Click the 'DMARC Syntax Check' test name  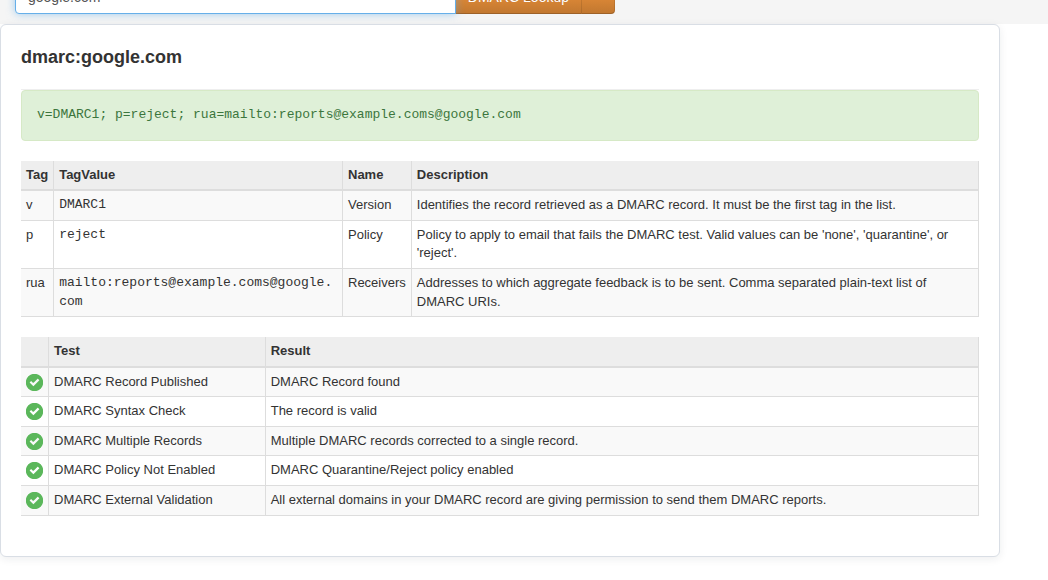(120, 412)
